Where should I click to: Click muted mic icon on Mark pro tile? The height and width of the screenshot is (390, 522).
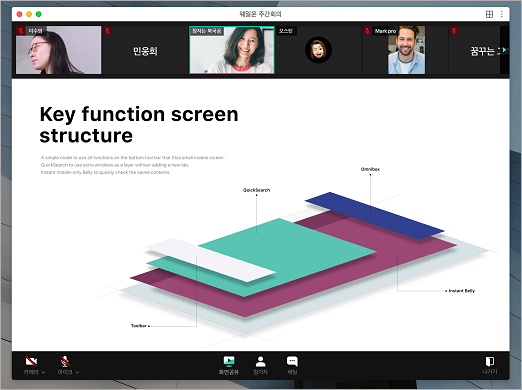367,31
